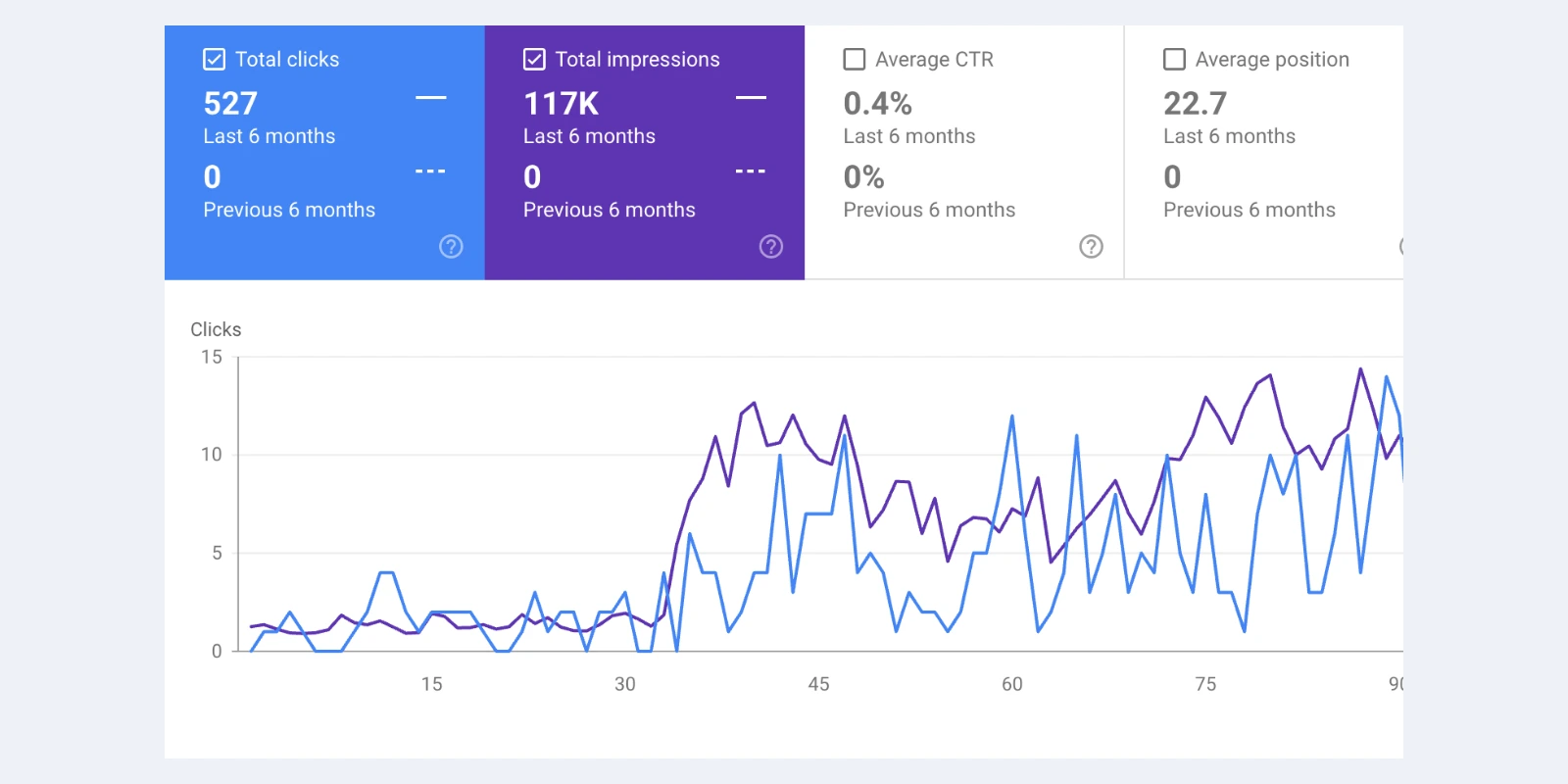Click x-axis label 15 on chart
This screenshot has width=1568, height=784.
coord(432,684)
